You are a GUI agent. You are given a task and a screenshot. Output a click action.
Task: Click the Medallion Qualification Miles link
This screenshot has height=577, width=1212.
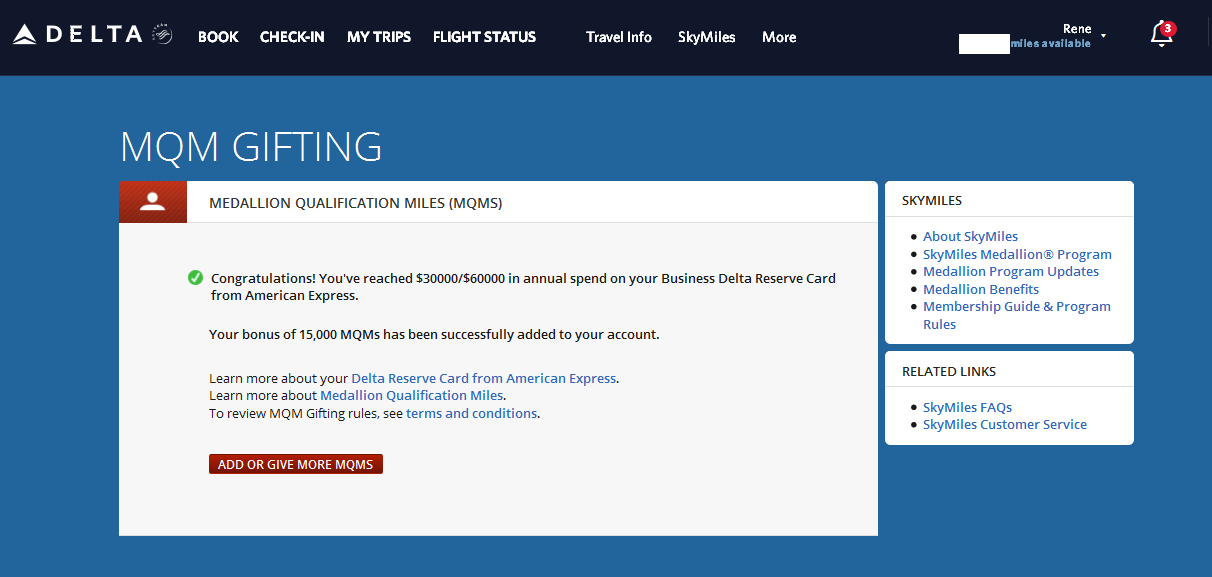[x=411, y=395]
